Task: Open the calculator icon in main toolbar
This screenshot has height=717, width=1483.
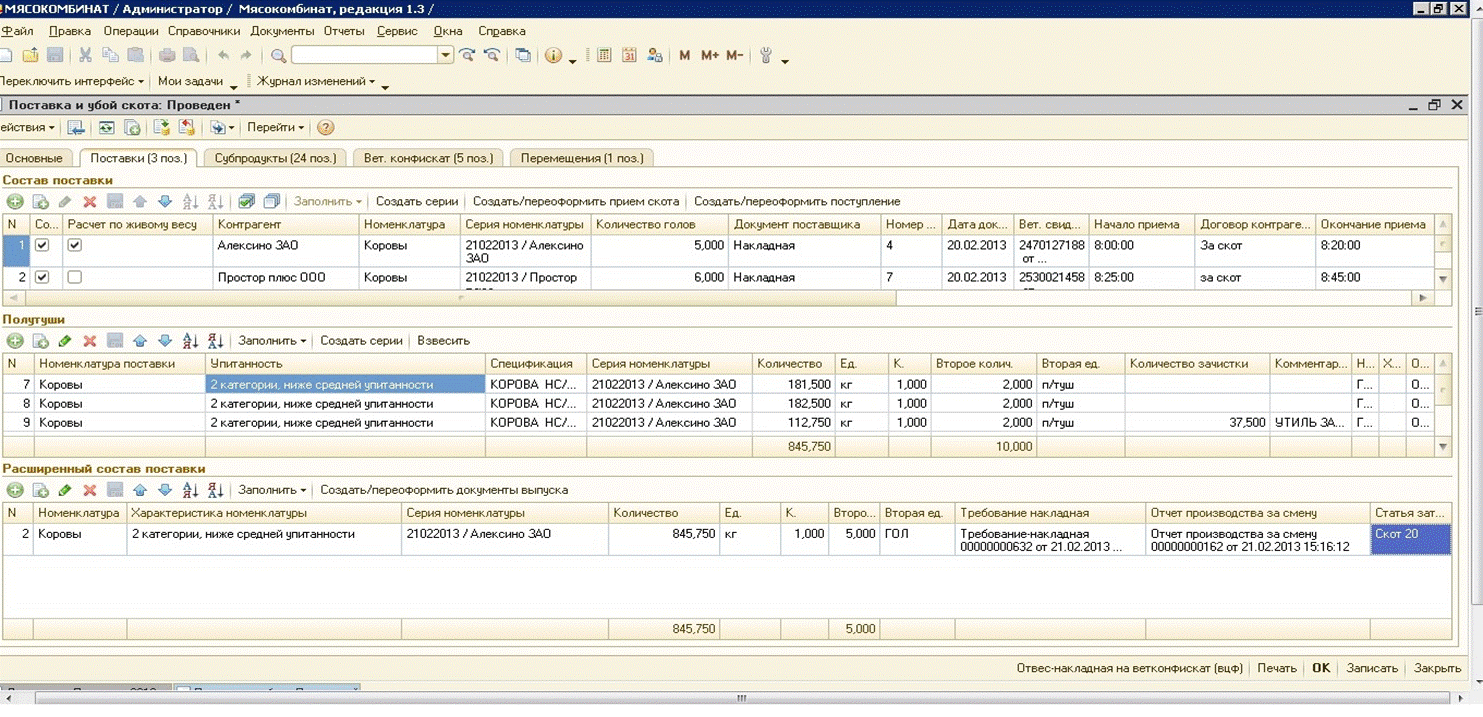Action: tap(604, 56)
